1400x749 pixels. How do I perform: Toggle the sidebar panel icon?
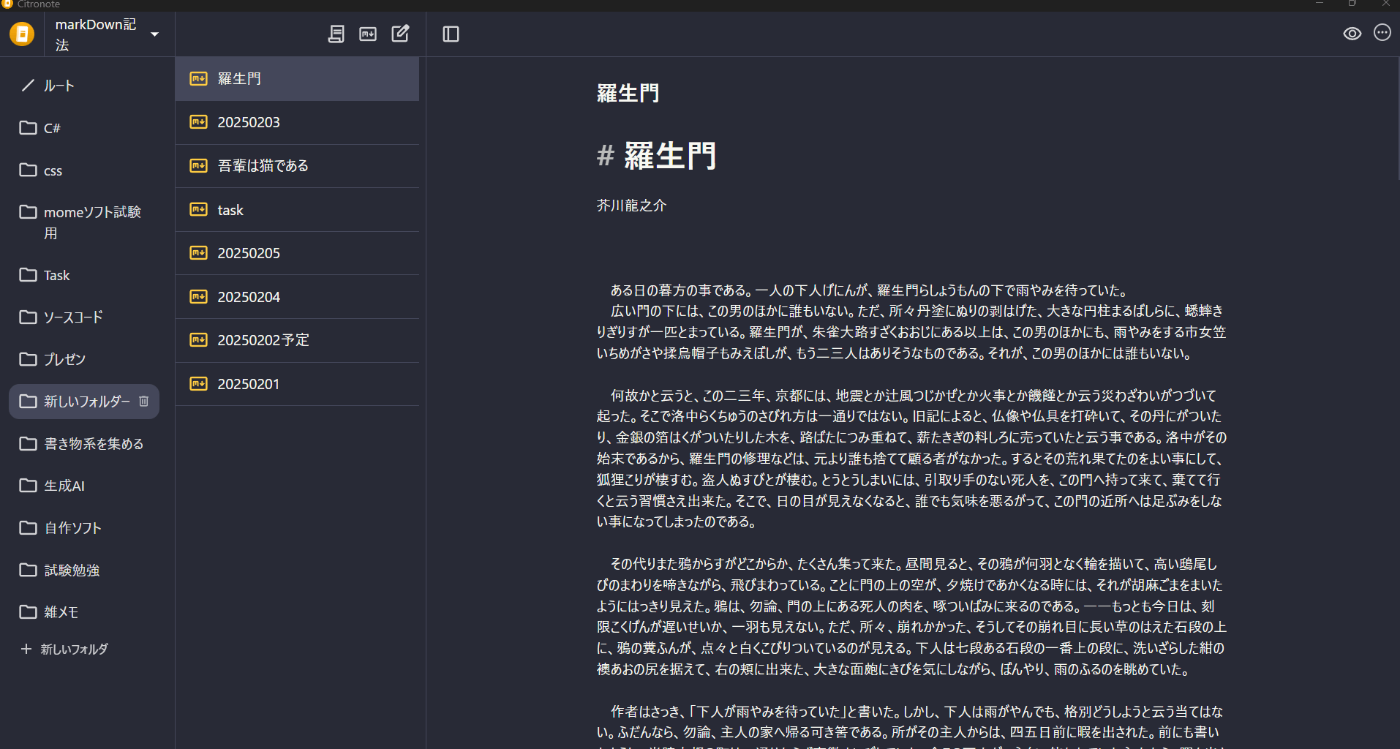pos(451,34)
